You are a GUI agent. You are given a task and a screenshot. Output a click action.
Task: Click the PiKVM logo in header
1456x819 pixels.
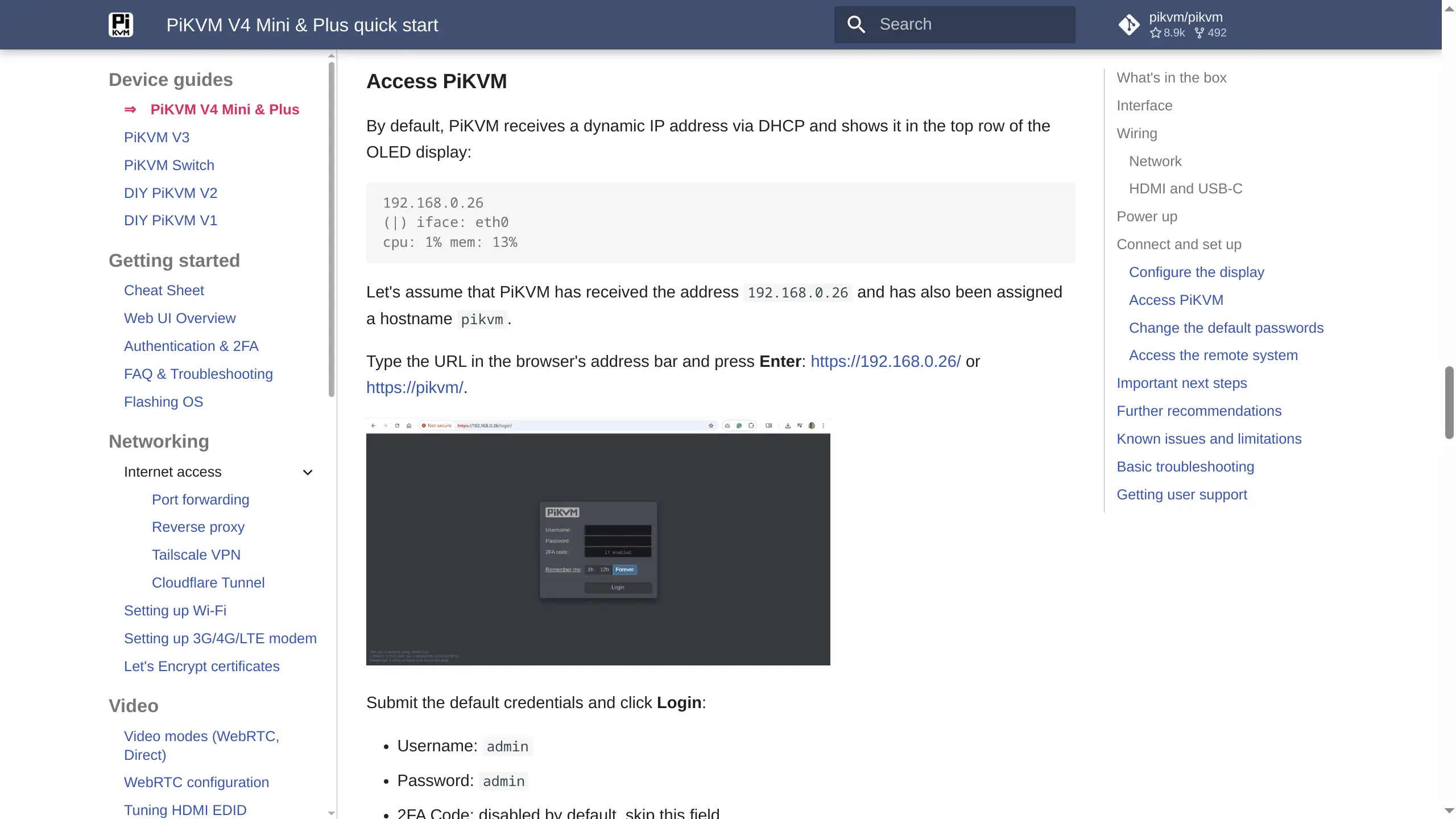121,24
